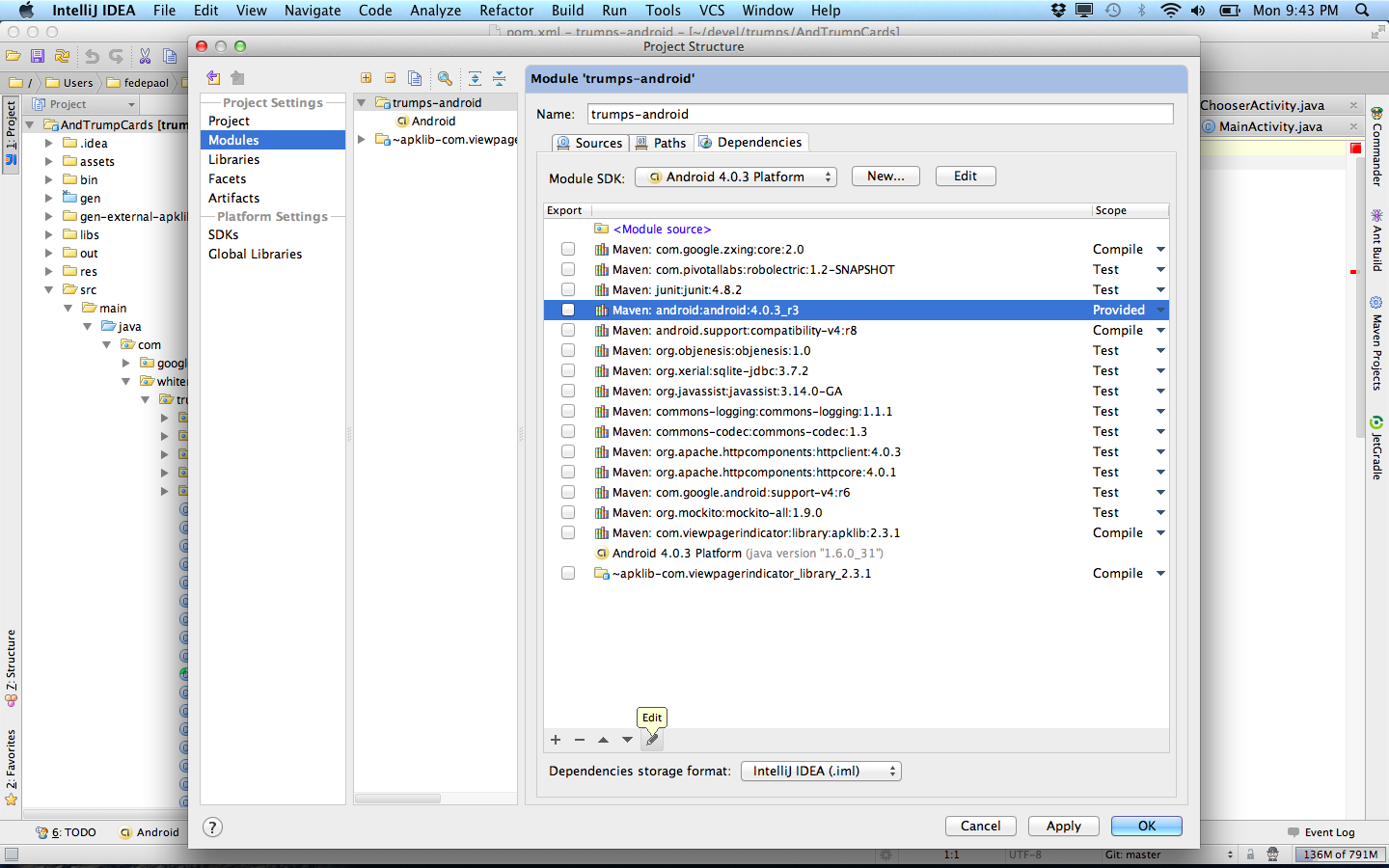Toggle export for ~apklib-com.viewpagerindicator_library_2.3.1
This screenshot has height=868, width=1389.
point(568,573)
